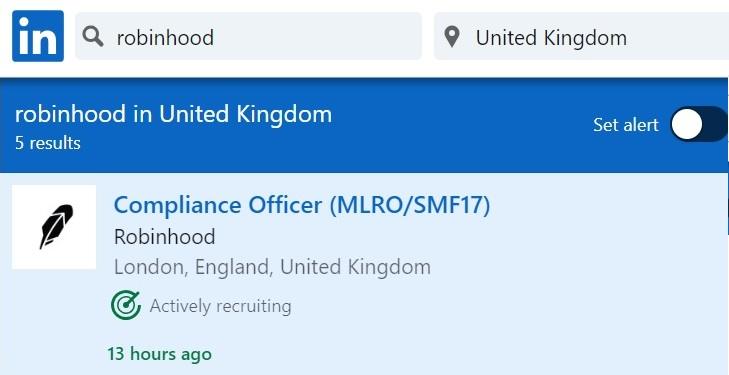Enable the Set alert switch
Image resolution: width=729 pixels, height=375 pixels.
(699, 124)
